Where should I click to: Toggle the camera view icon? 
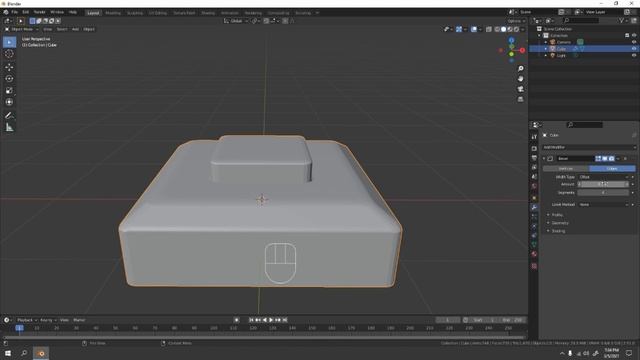[x=520, y=89]
